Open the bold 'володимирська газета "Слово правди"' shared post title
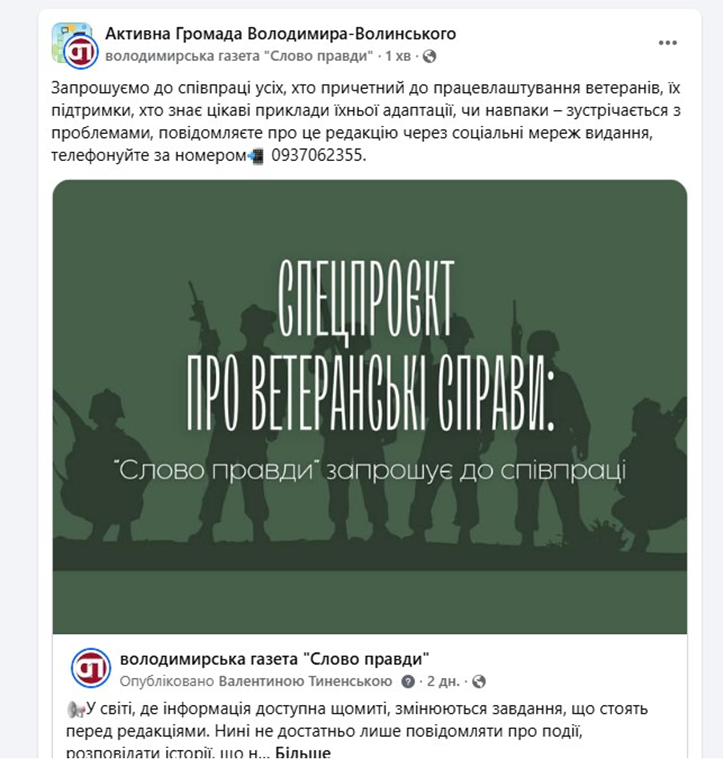 (x=274, y=659)
